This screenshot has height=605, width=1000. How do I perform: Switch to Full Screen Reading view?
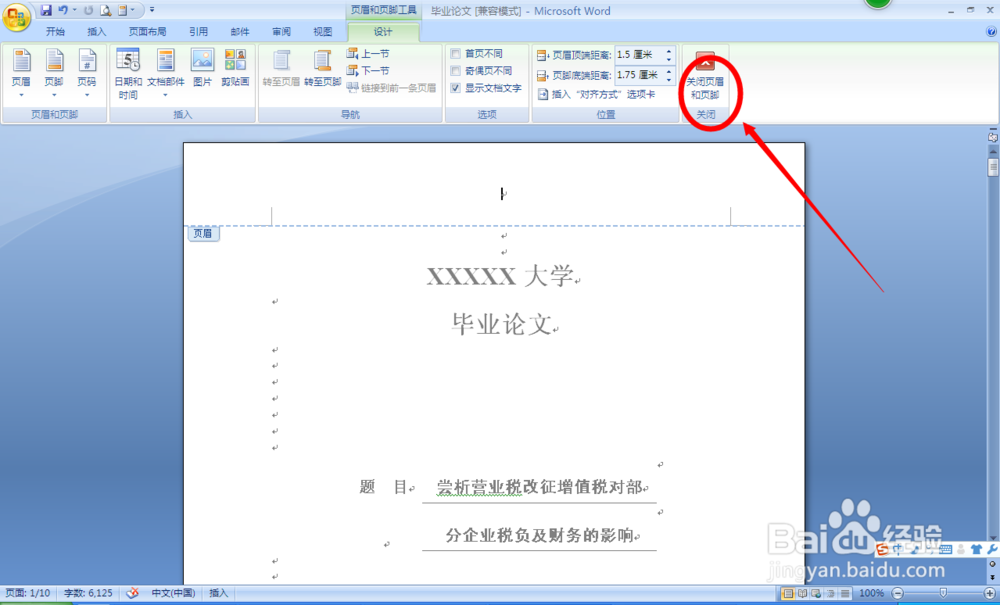[802, 594]
